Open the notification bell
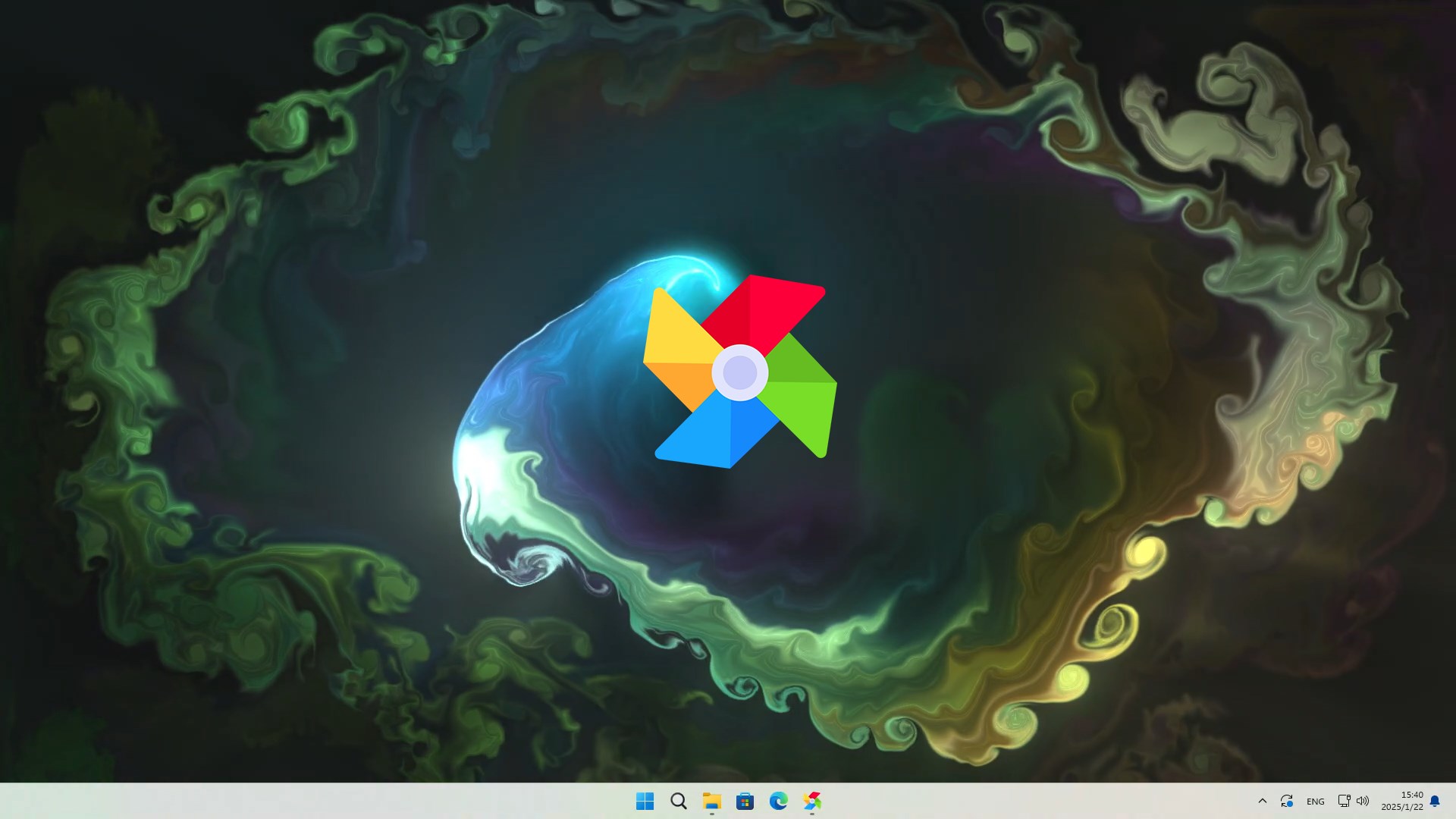Image resolution: width=1456 pixels, height=819 pixels. coord(1435,801)
